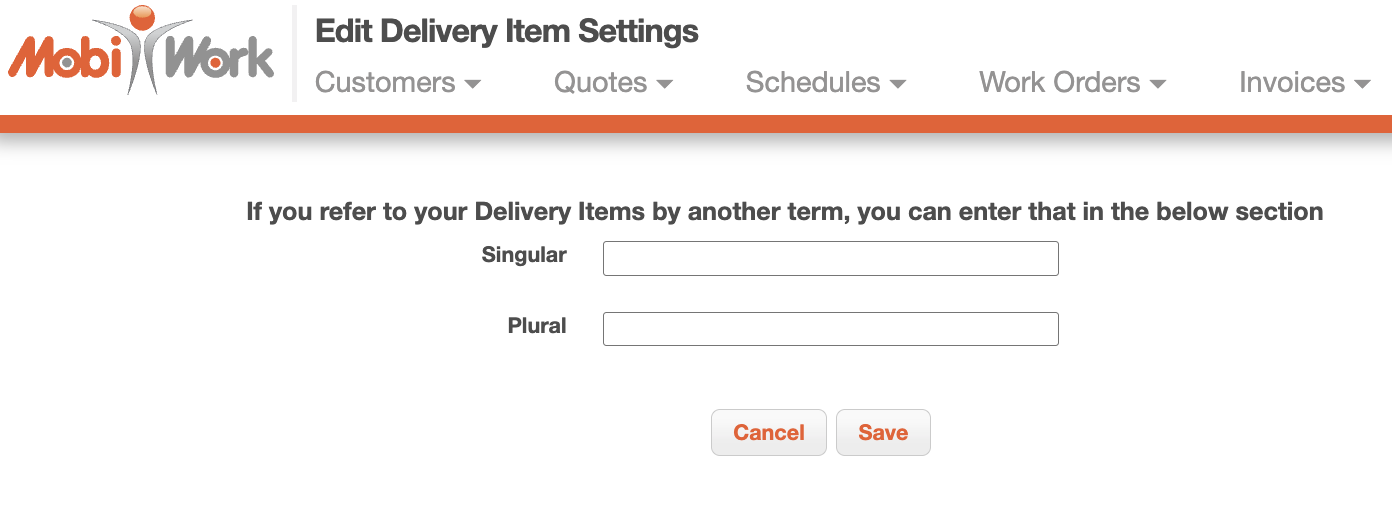The height and width of the screenshot is (526, 1392).
Task: Click the orange divider bar under navigation
Action: click(696, 124)
